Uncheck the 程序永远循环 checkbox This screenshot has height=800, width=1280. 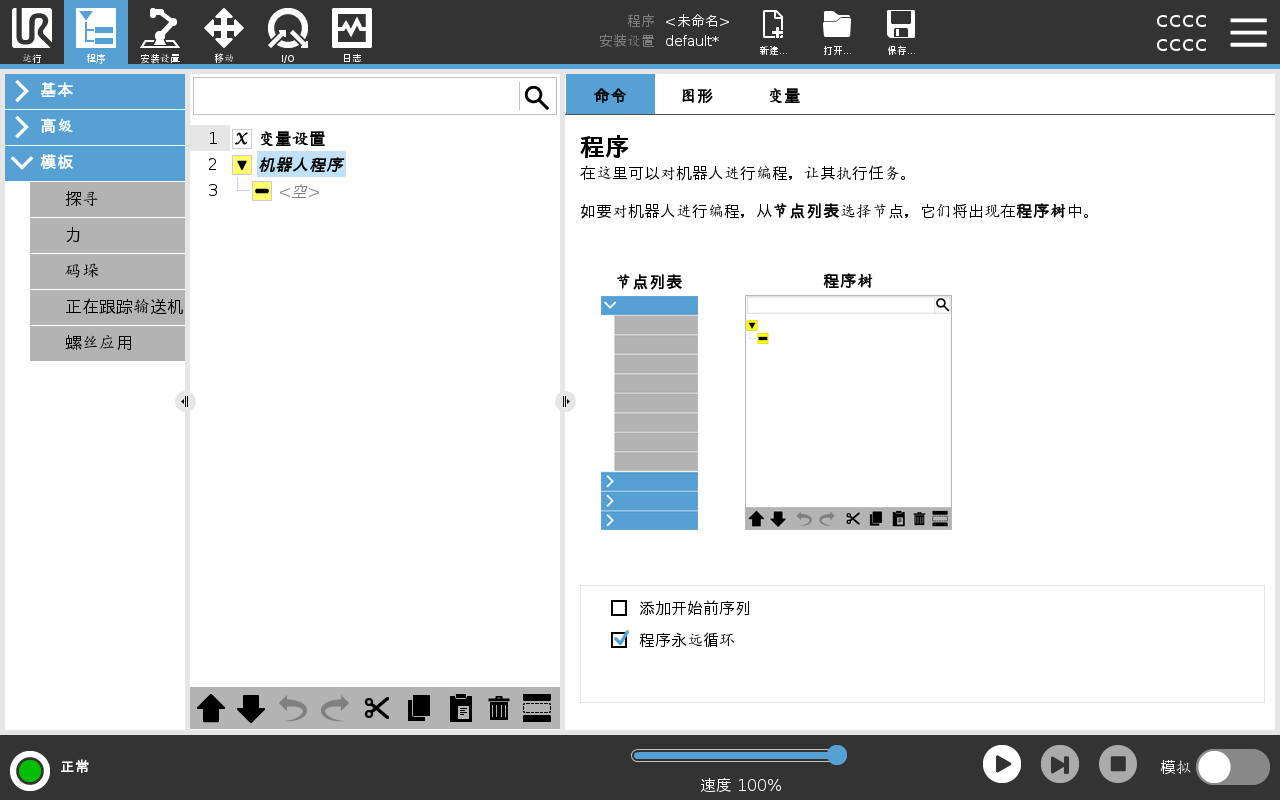(x=619, y=640)
